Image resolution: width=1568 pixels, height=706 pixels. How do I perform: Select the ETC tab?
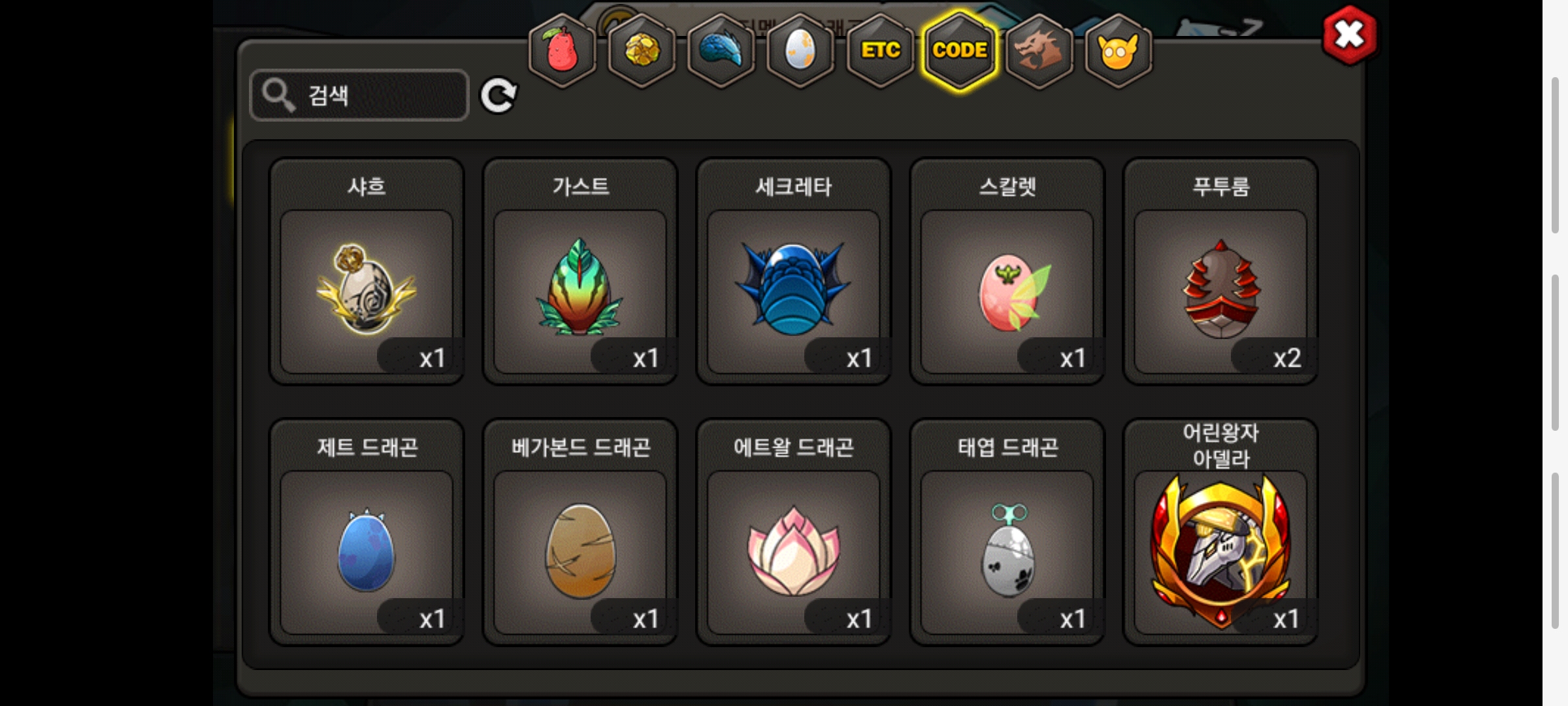880,50
